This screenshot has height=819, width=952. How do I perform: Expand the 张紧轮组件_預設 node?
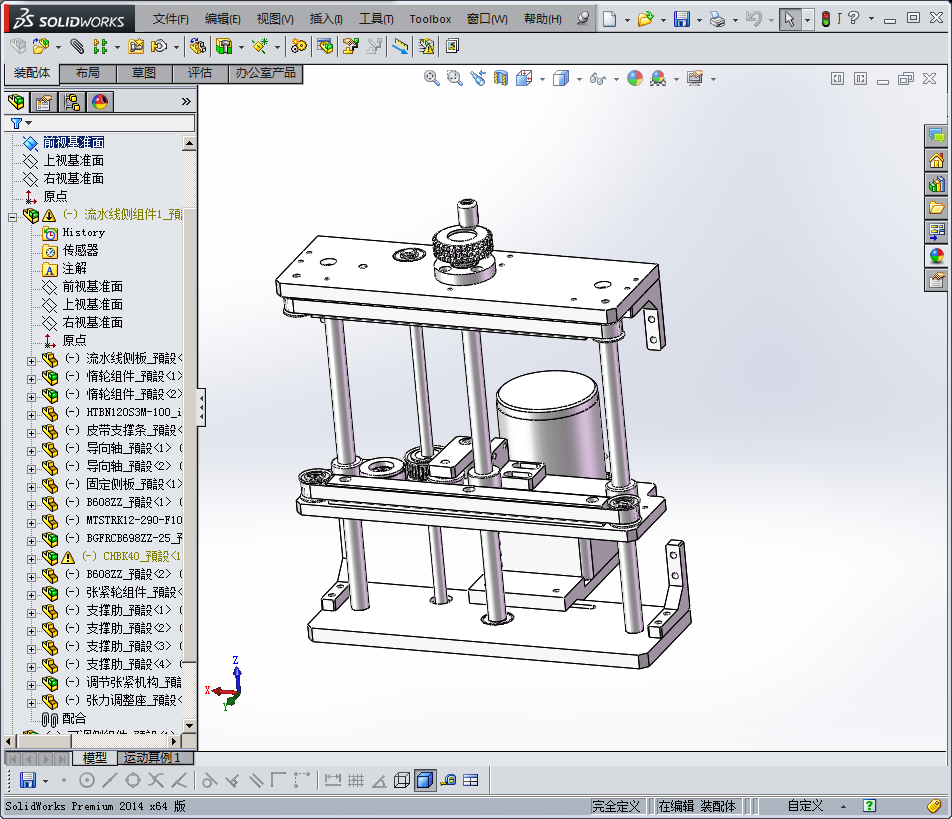coord(32,595)
